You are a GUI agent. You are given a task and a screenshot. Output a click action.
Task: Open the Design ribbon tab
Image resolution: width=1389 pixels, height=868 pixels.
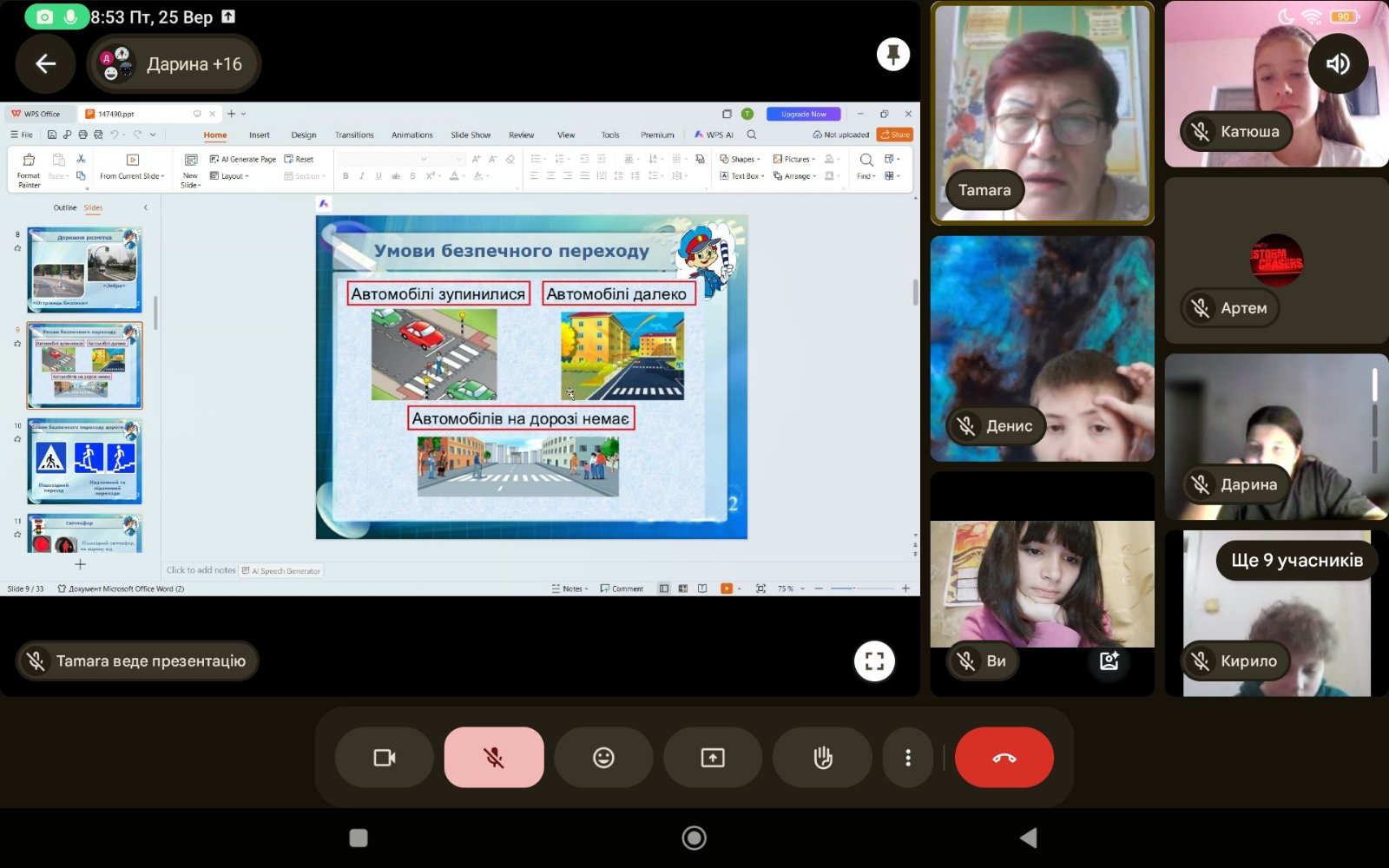click(x=304, y=135)
